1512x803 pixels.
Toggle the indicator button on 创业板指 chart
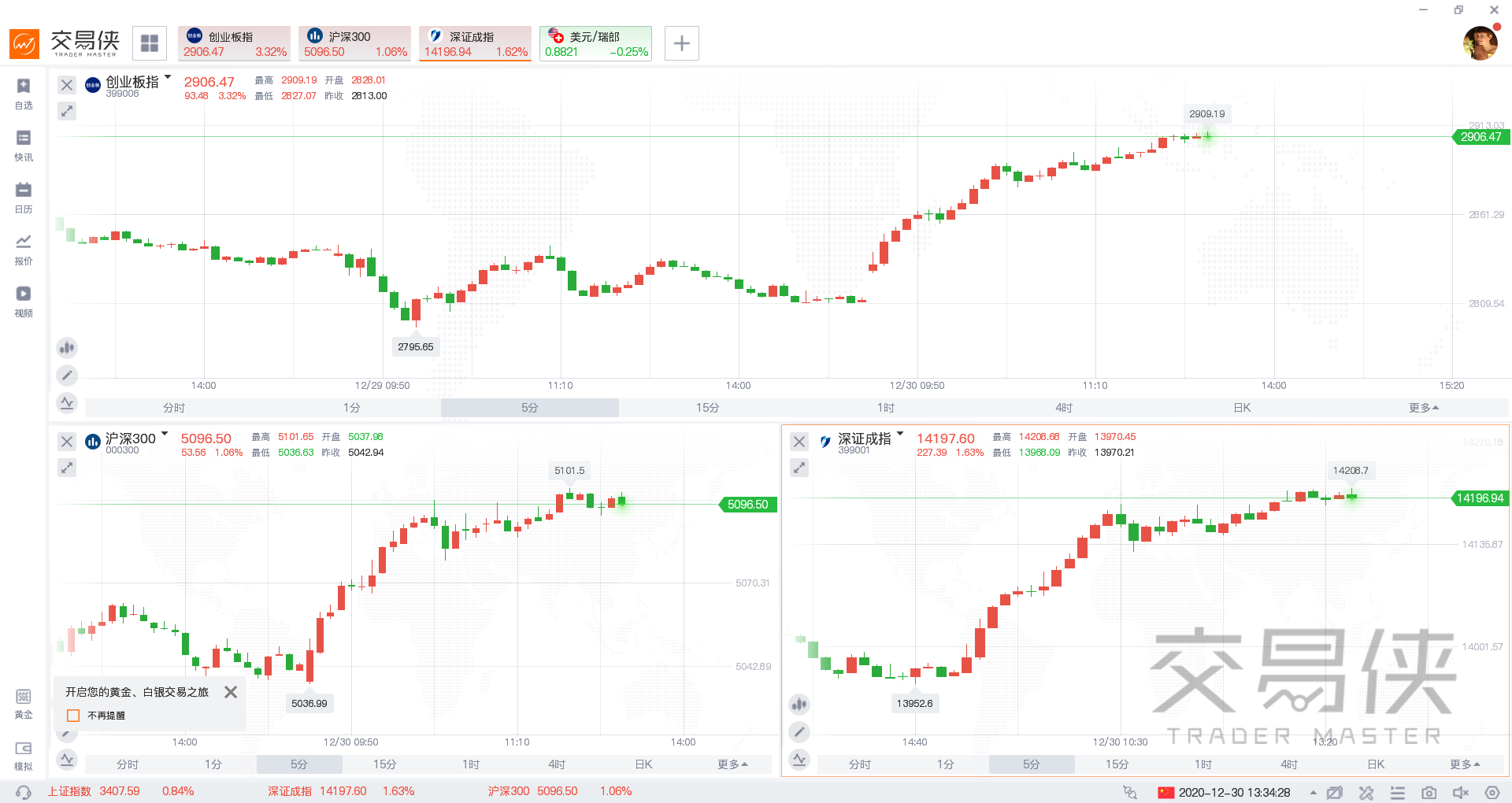click(x=67, y=347)
